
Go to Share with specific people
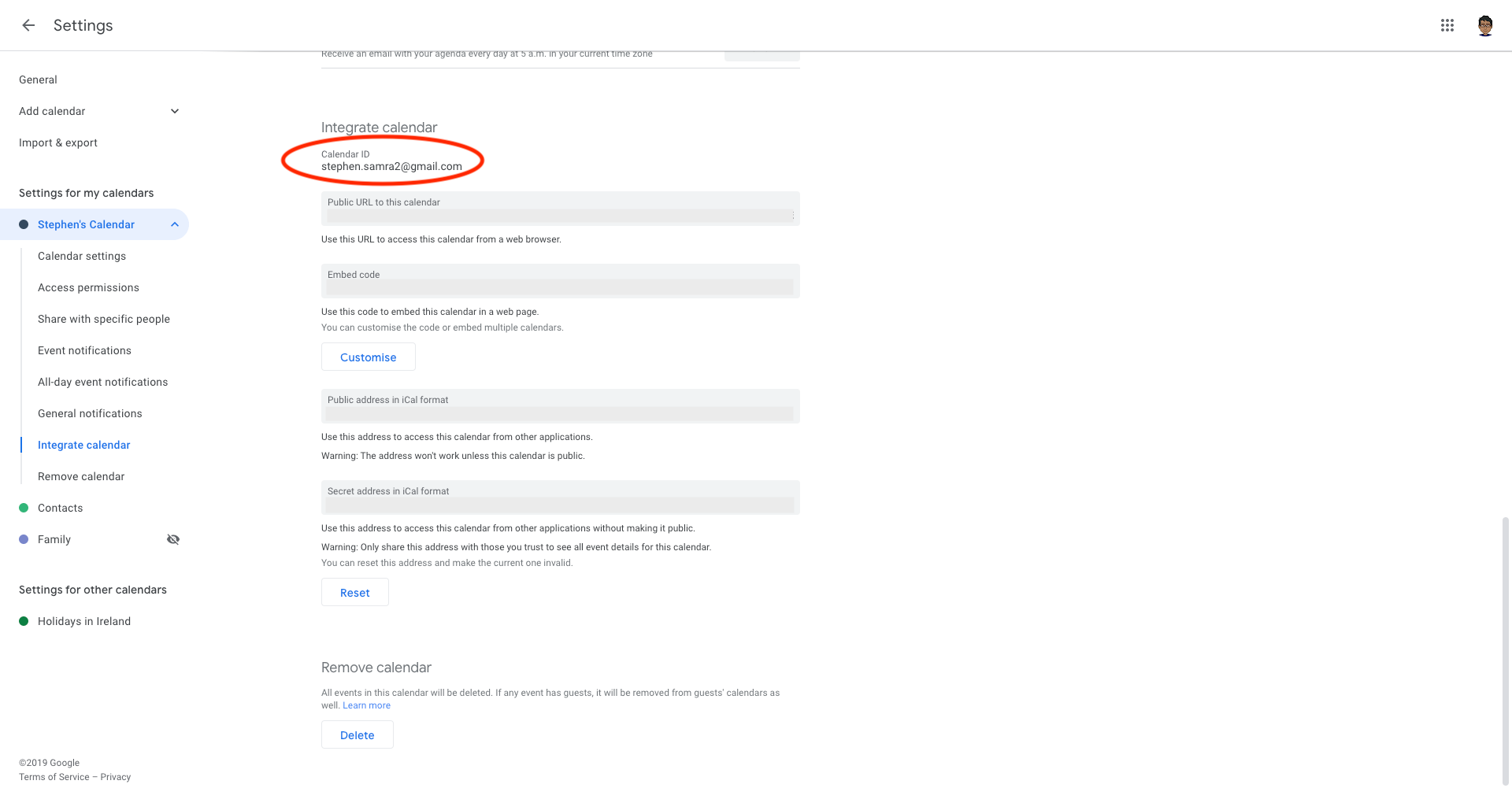click(104, 319)
